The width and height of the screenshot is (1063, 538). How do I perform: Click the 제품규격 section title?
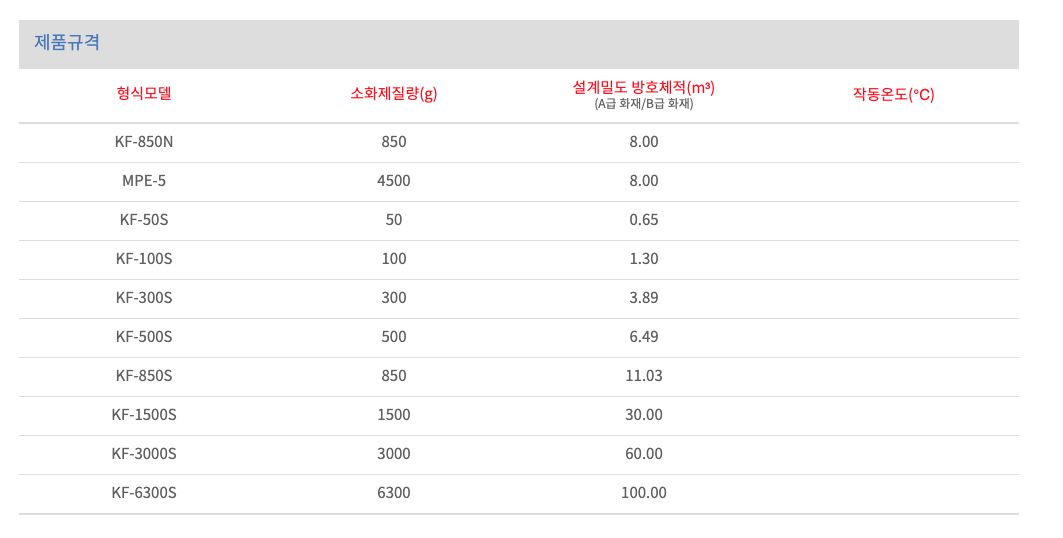(67, 43)
